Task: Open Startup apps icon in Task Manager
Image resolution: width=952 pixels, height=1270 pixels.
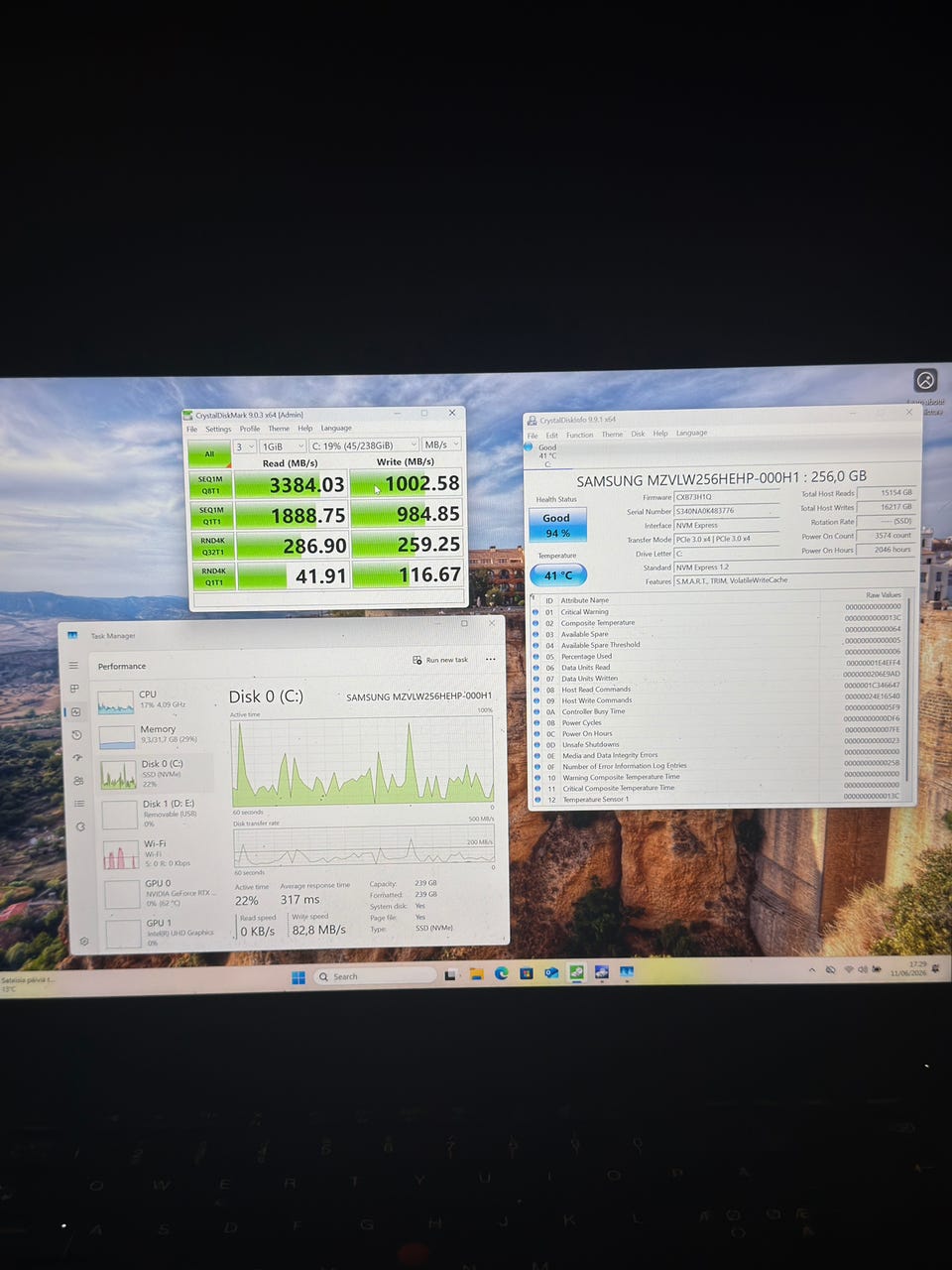Action: point(77,758)
